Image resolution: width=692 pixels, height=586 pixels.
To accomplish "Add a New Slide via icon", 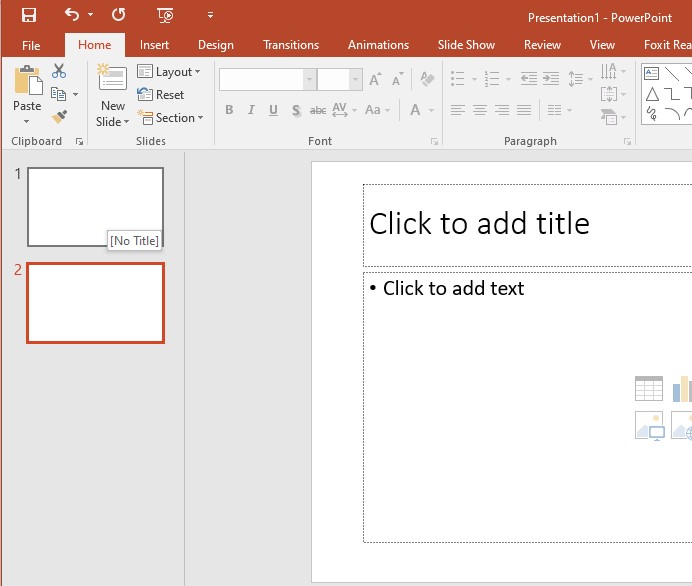I will coord(112,77).
